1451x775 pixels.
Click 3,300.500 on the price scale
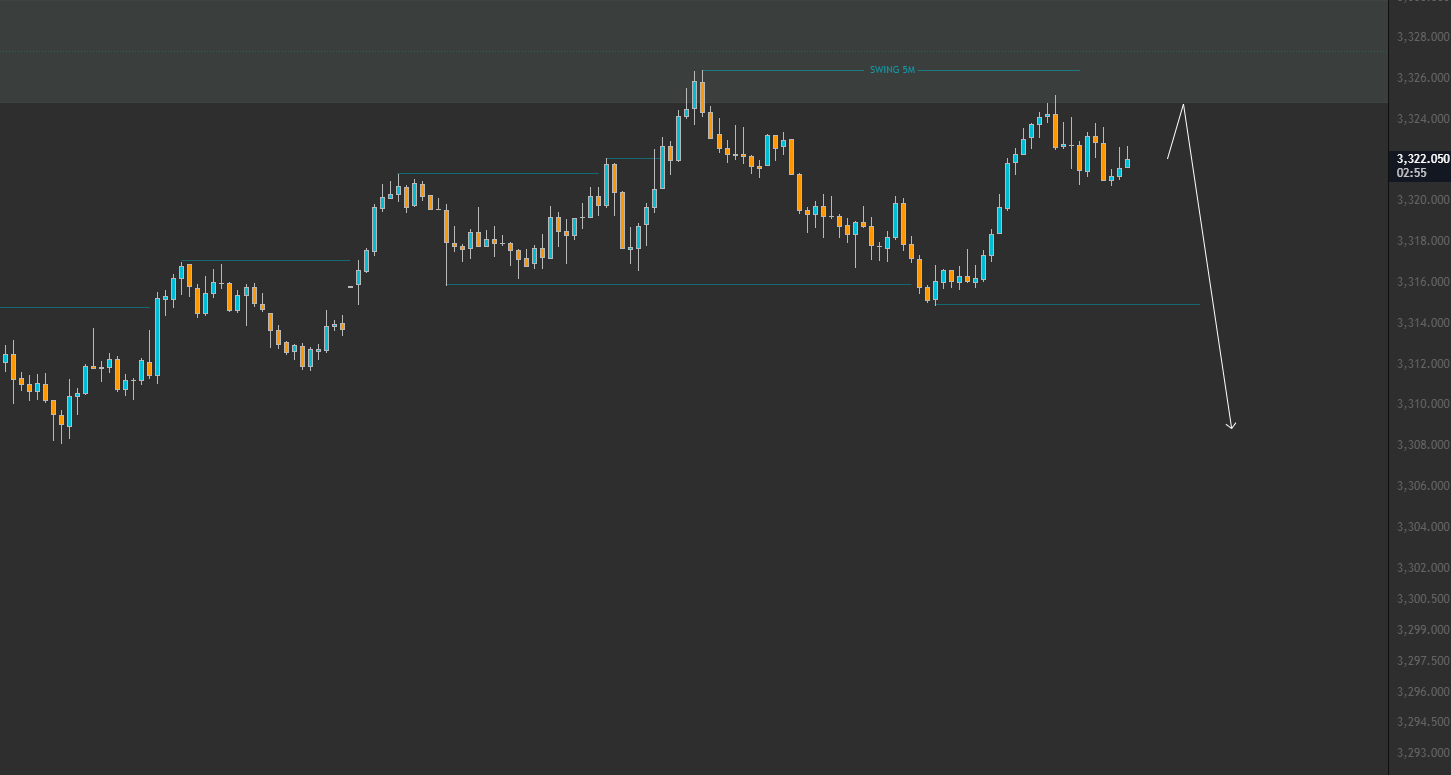point(1423,599)
